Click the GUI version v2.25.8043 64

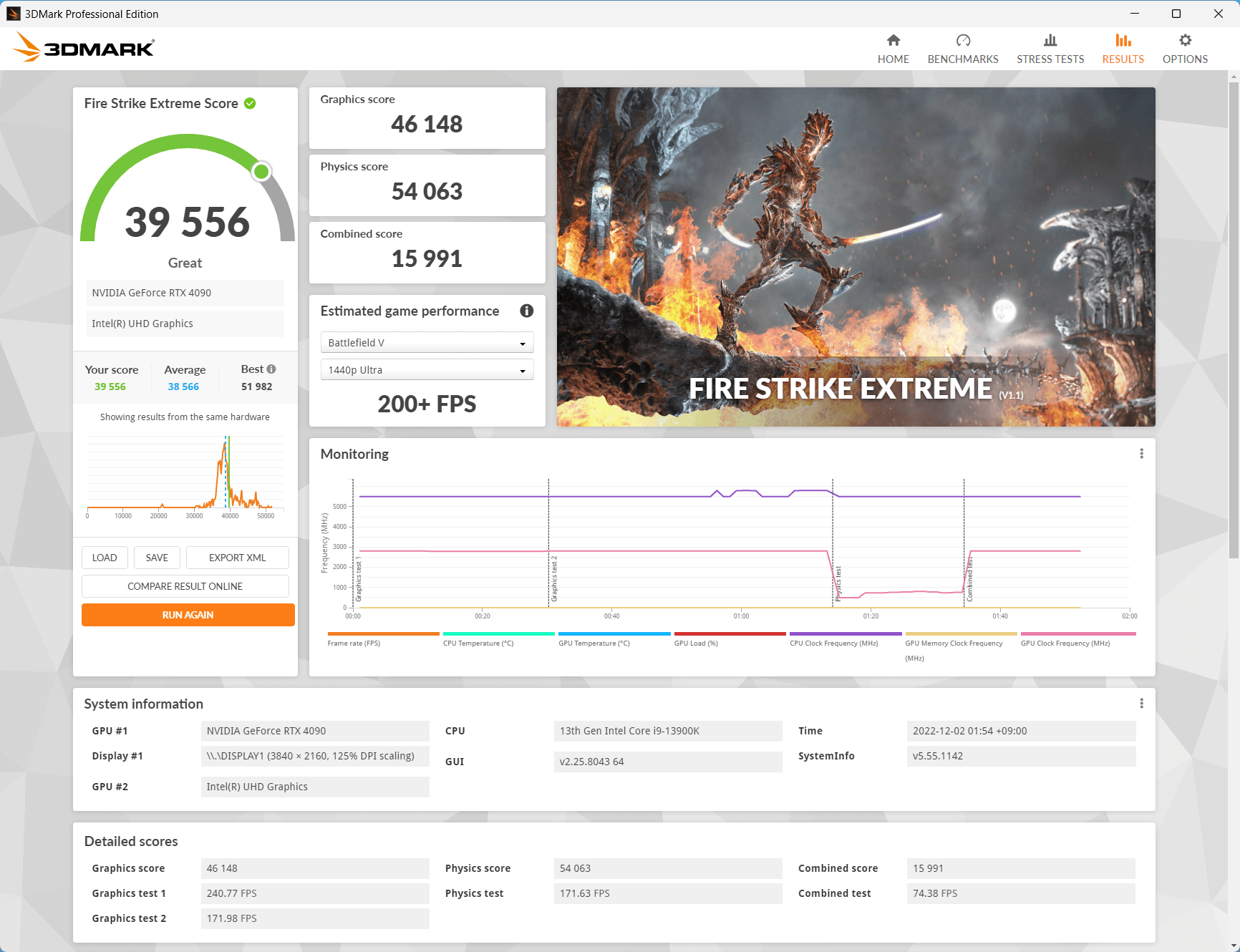click(668, 762)
